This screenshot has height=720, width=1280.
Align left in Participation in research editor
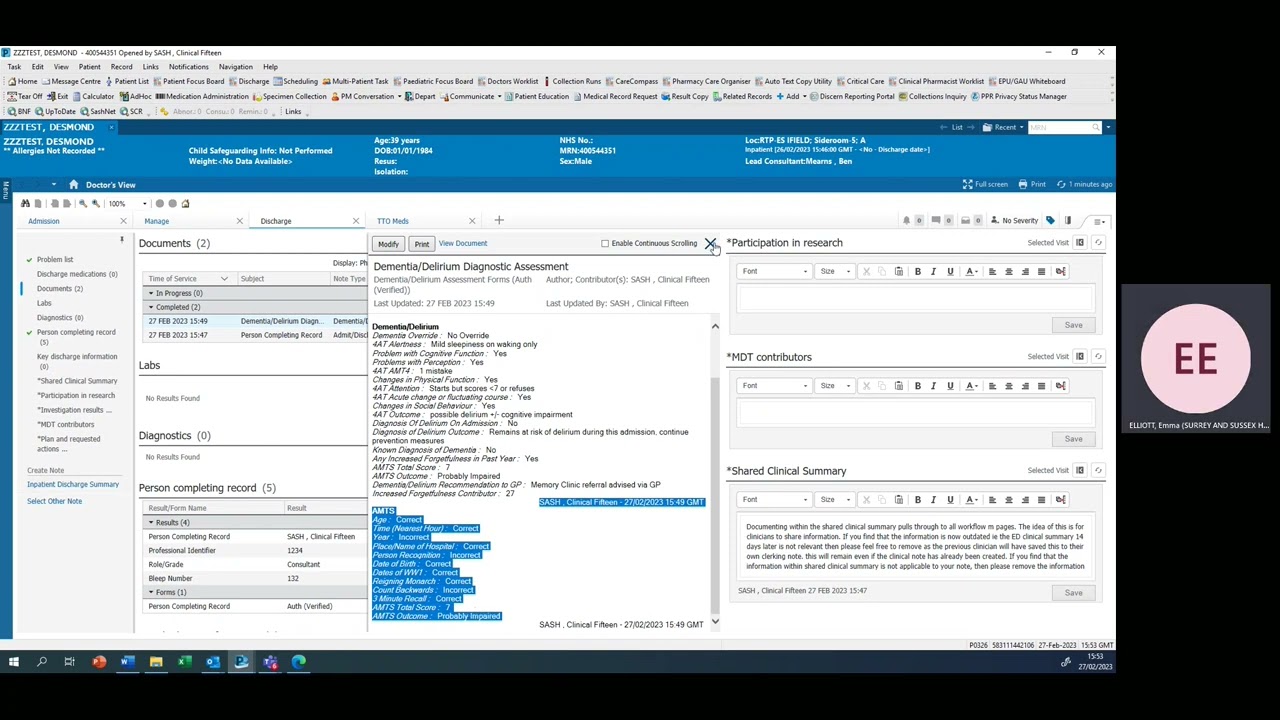(992, 271)
